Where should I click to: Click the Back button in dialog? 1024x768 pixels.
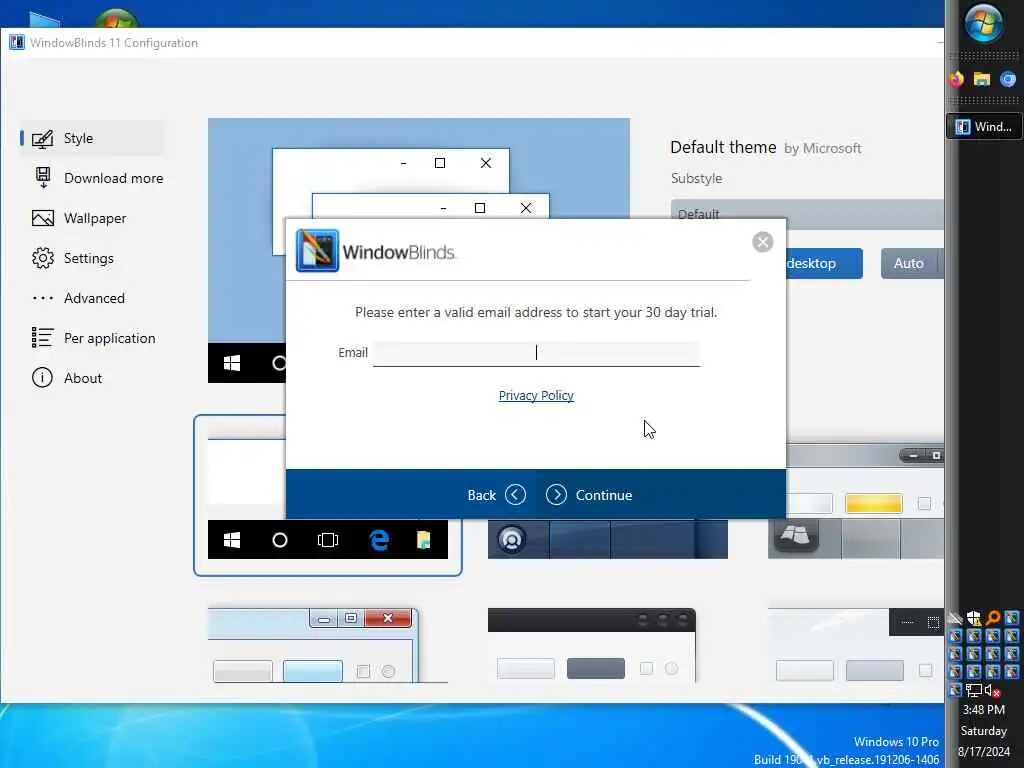click(x=496, y=495)
